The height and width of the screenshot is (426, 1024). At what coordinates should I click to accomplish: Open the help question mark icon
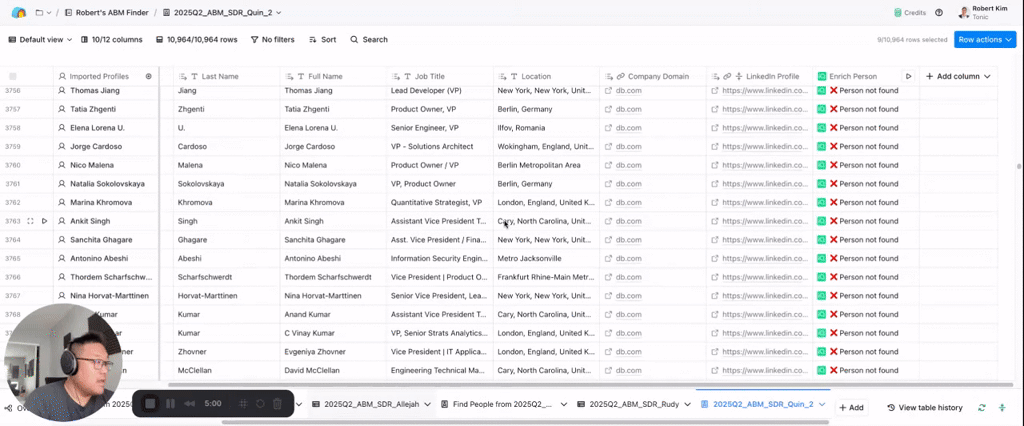pos(938,13)
